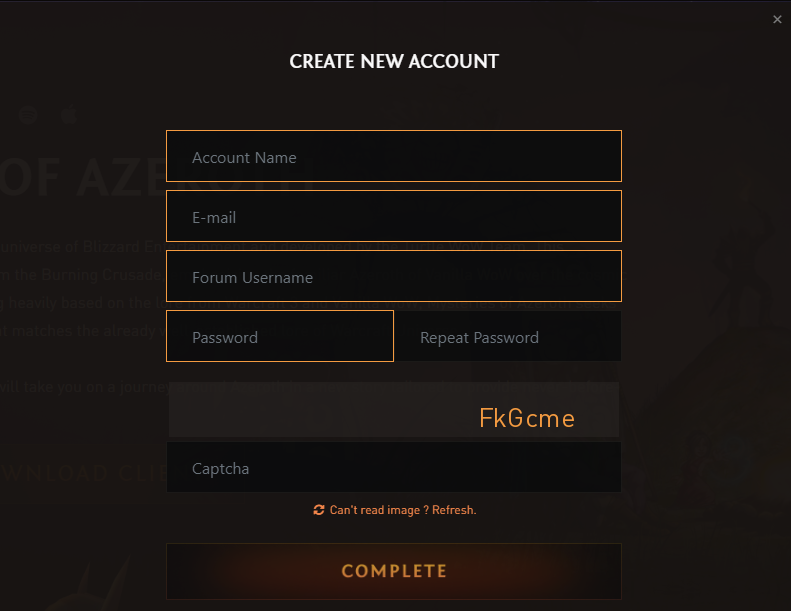Click the Account Name input field

coord(393,157)
